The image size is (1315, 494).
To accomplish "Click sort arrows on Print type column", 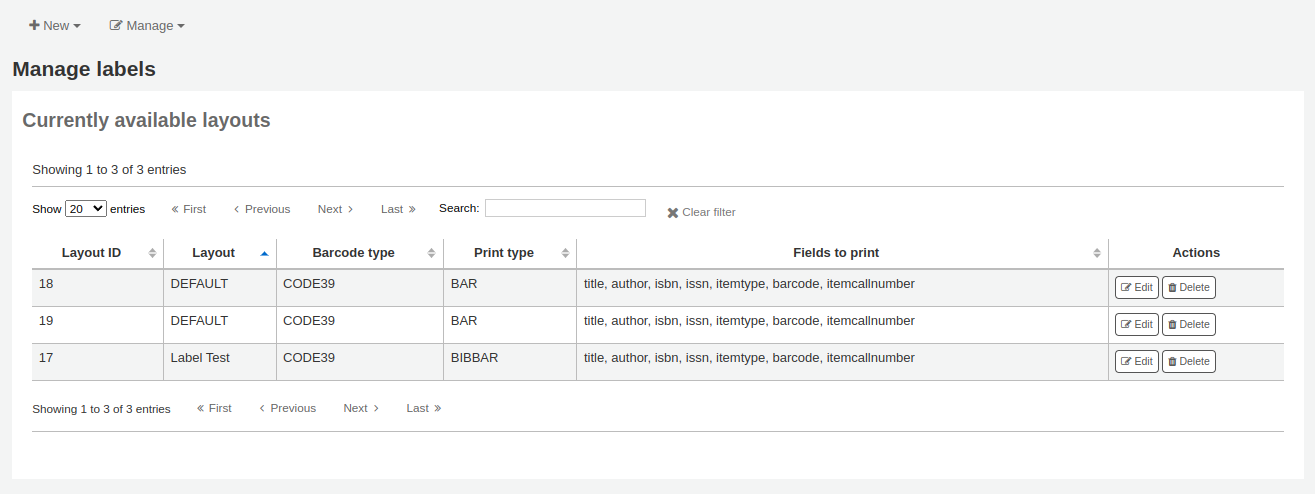I will point(565,253).
